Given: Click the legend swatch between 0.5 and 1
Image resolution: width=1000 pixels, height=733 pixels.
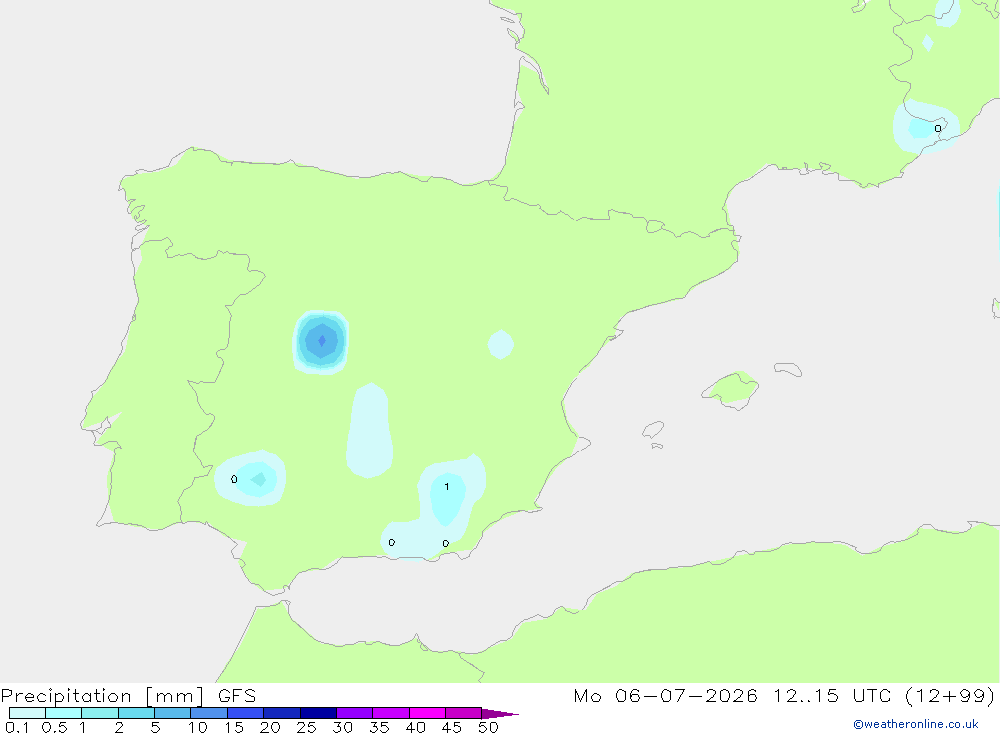Looking at the screenshot, I should (64, 713).
